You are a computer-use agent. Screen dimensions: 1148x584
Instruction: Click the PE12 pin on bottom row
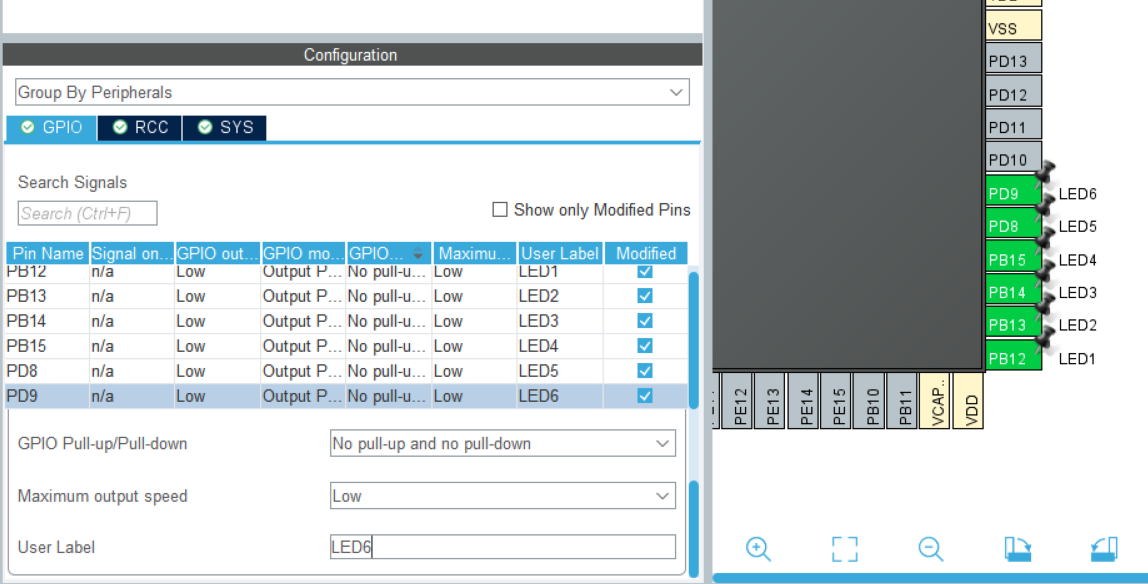[x=739, y=400]
